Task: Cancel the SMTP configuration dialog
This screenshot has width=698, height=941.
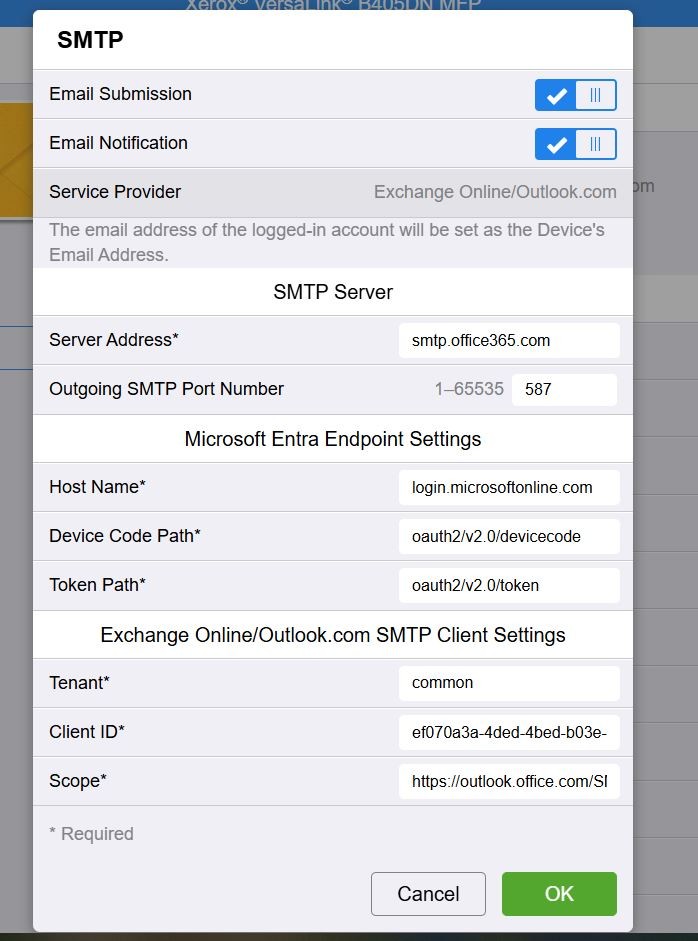Action: 428,894
